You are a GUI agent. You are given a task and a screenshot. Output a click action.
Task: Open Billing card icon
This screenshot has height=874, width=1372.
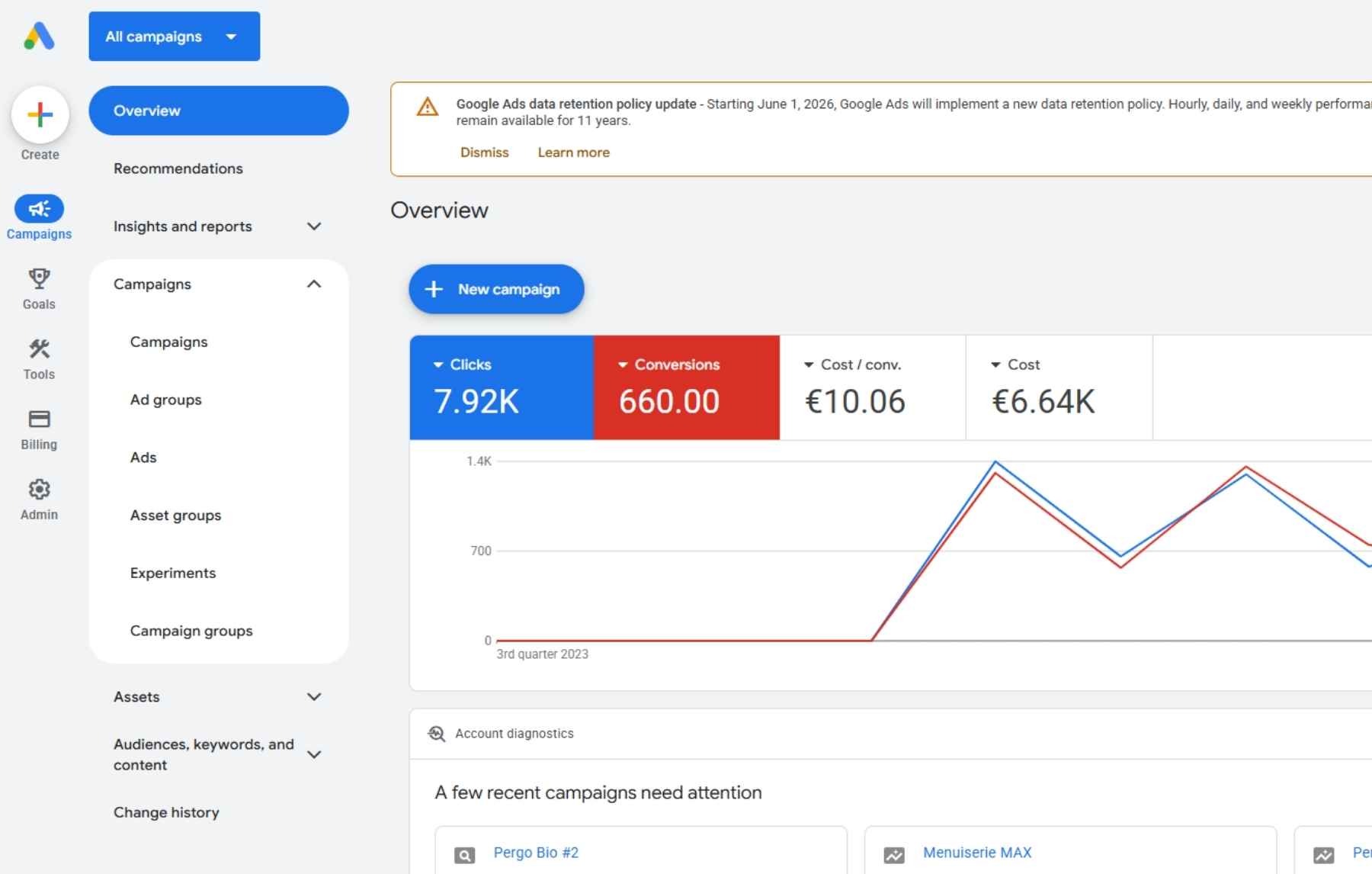[x=39, y=419]
